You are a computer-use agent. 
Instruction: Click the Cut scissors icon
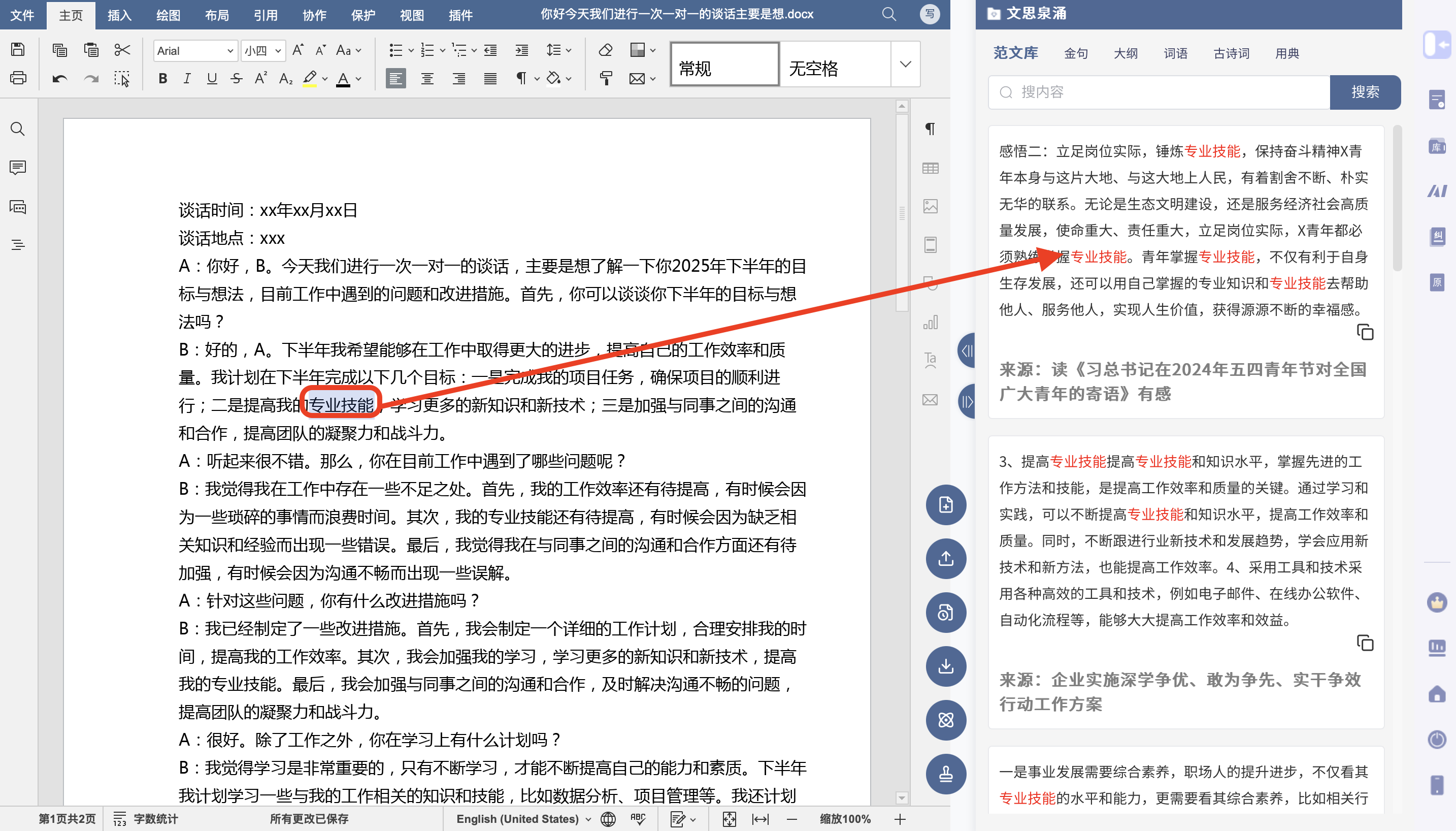(x=122, y=50)
